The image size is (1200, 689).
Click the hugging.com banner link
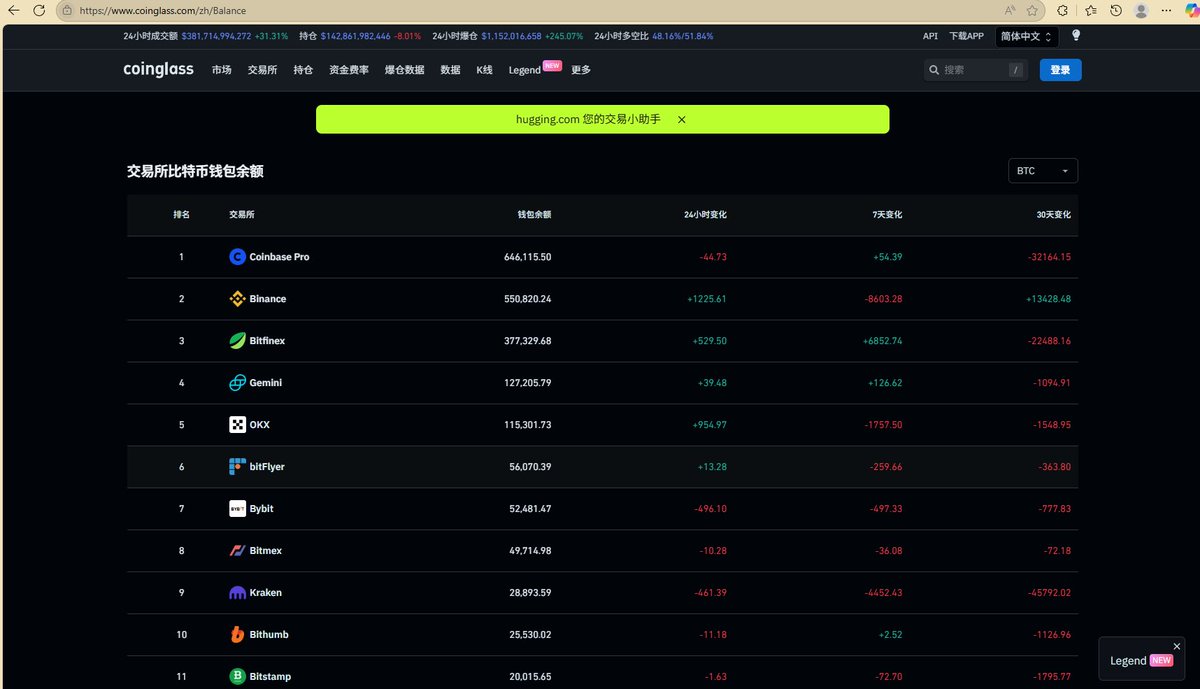tap(588, 119)
